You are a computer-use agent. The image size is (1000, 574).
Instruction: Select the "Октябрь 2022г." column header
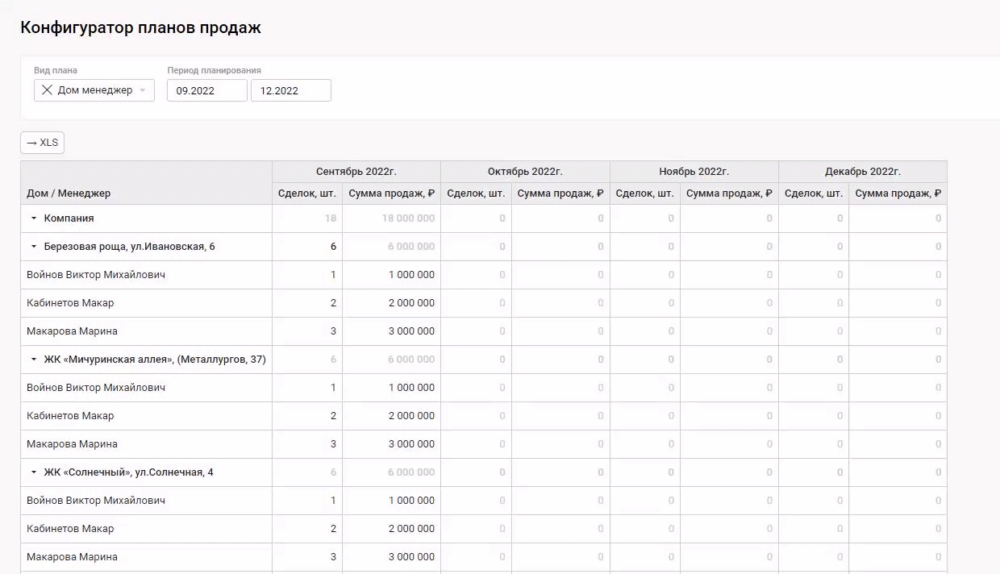525,172
